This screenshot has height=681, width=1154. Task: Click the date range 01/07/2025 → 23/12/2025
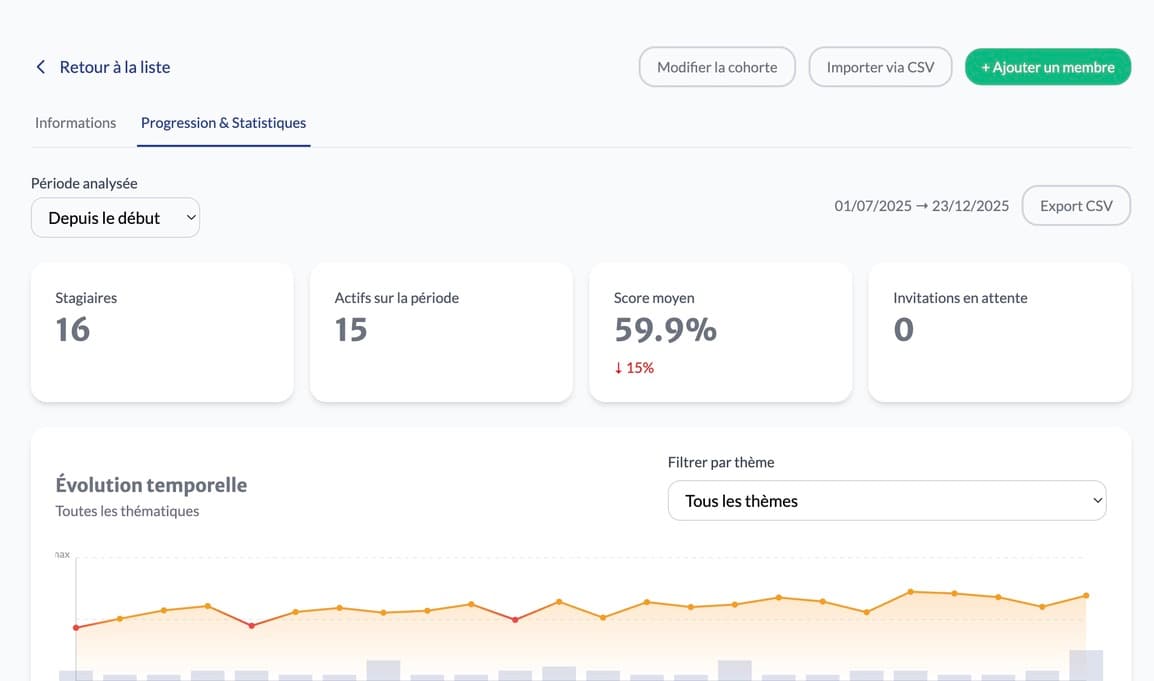coord(921,206)
